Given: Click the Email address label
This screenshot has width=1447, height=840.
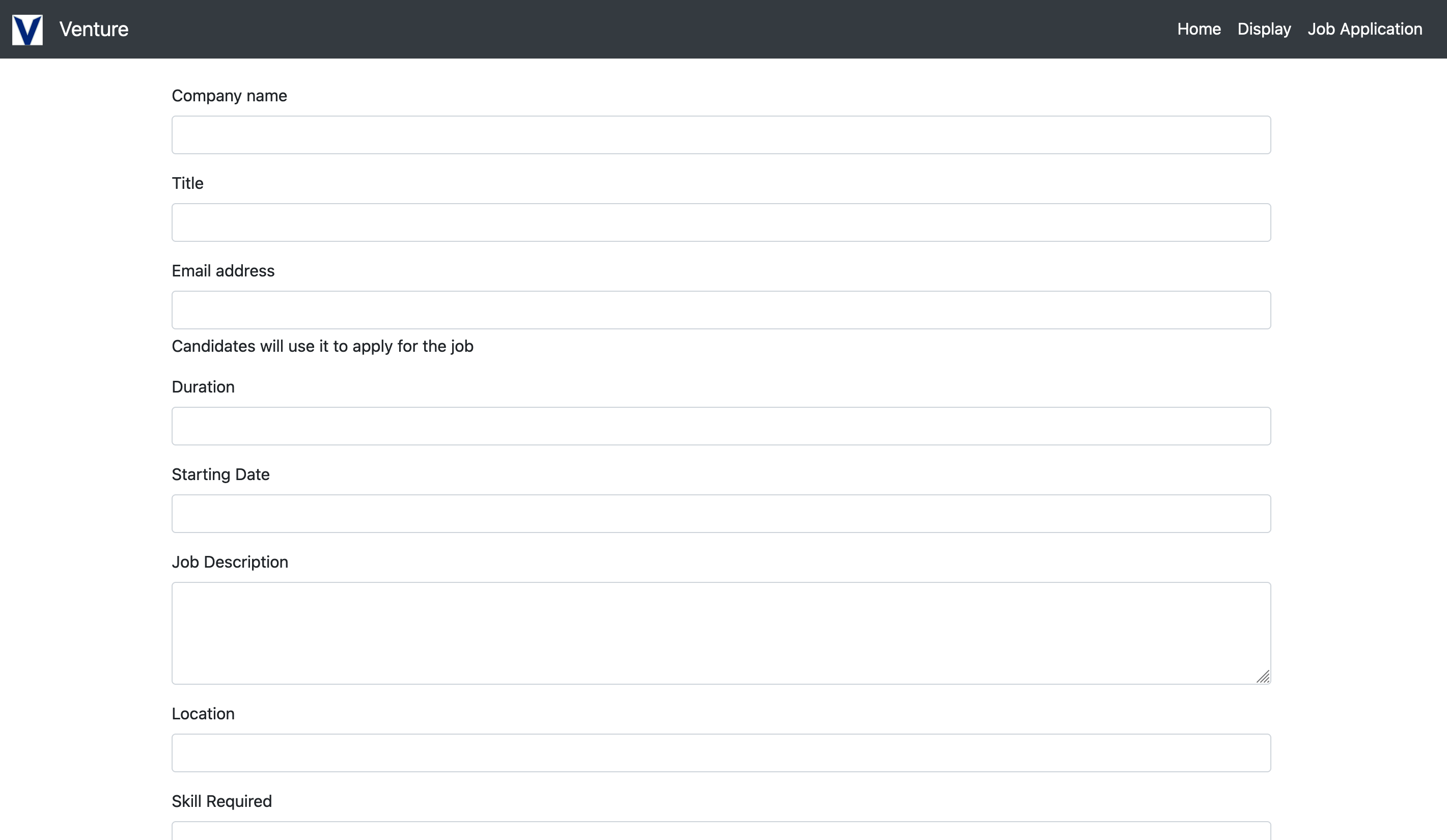Looking at the screenshot, I should pyautogui.click(x=223, y=271).
